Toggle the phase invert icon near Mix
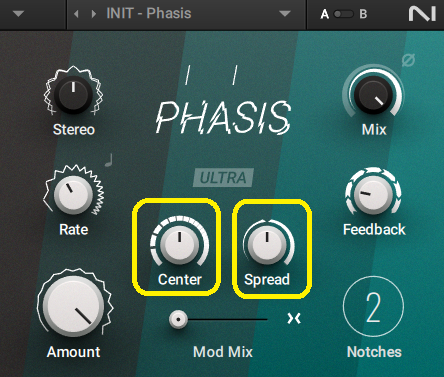 [408, 61]
